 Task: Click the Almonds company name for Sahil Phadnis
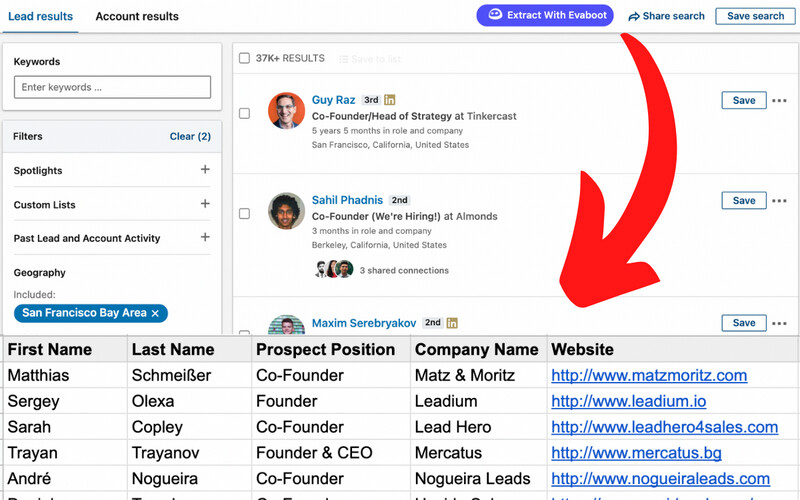[x=477, y=216]
